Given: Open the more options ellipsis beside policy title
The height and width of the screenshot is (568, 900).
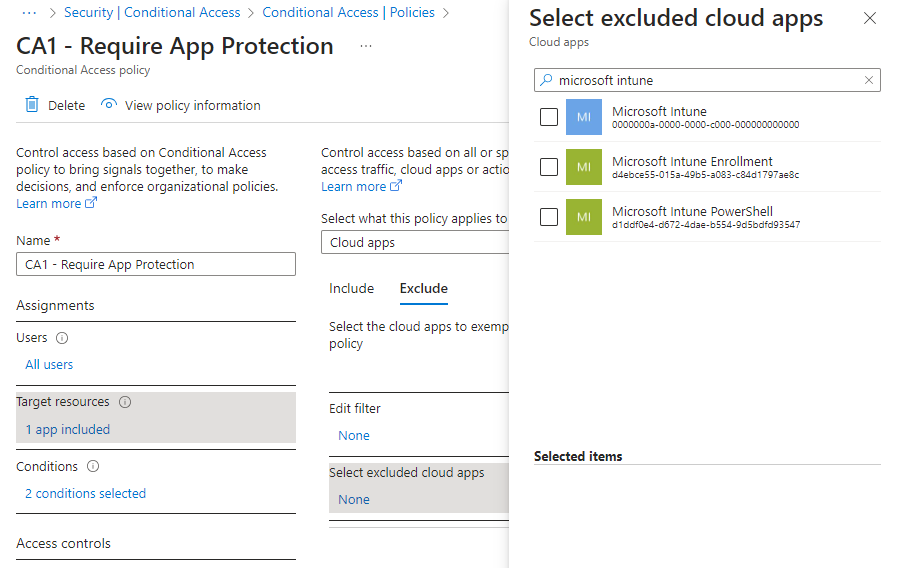Looking at the screenshot, I should tap(366, 46).
